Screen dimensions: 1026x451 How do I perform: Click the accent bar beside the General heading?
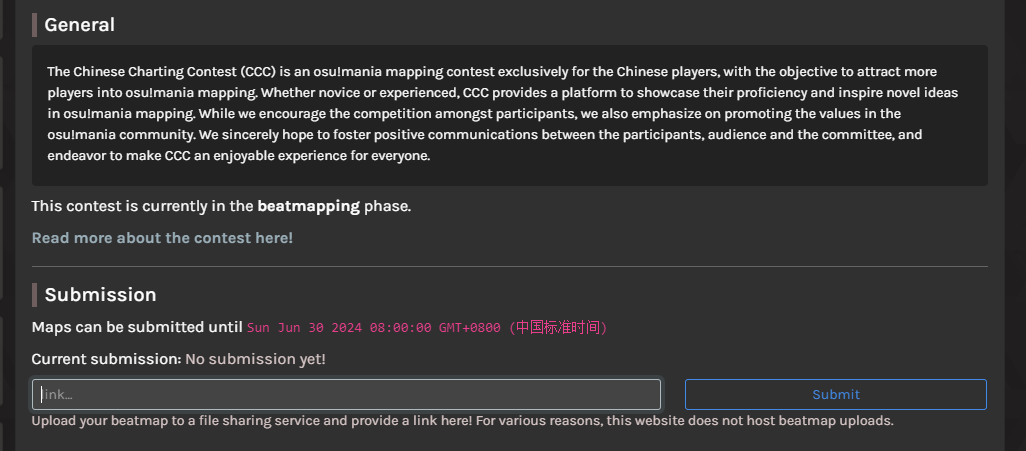tap(34, 25)
